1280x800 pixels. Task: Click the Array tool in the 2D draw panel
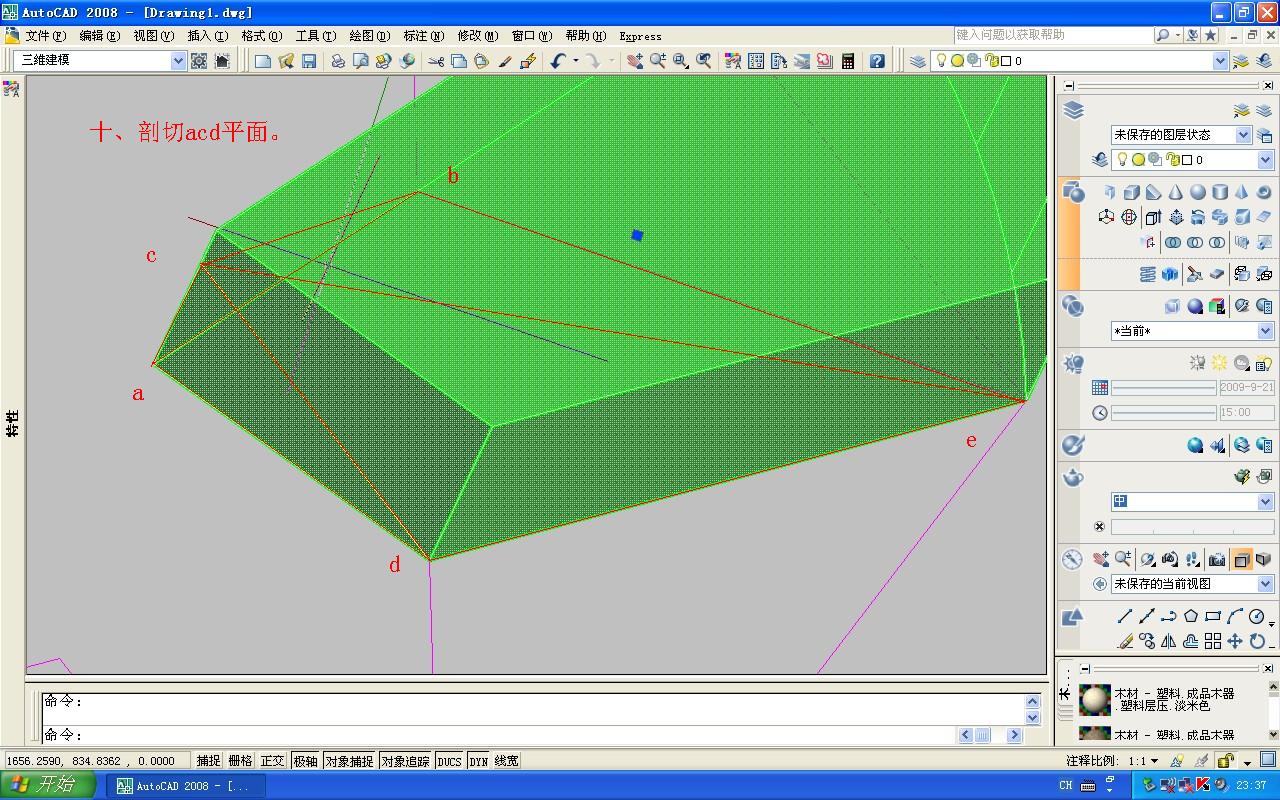click(1213, 641)
